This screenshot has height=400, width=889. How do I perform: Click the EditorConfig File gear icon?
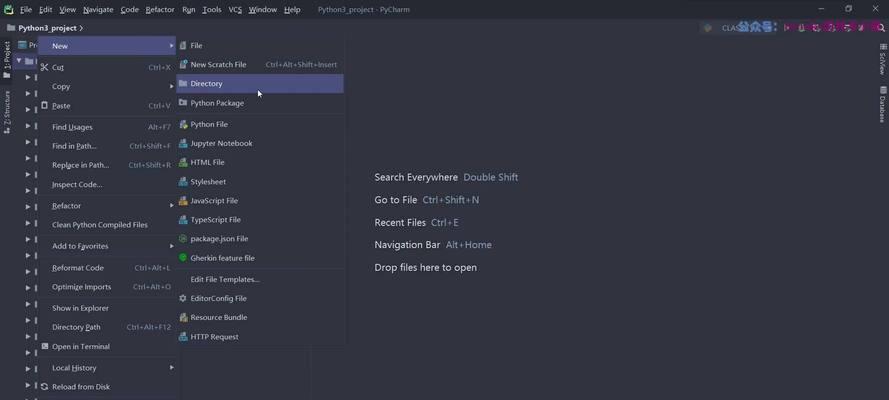coord(183,298)
